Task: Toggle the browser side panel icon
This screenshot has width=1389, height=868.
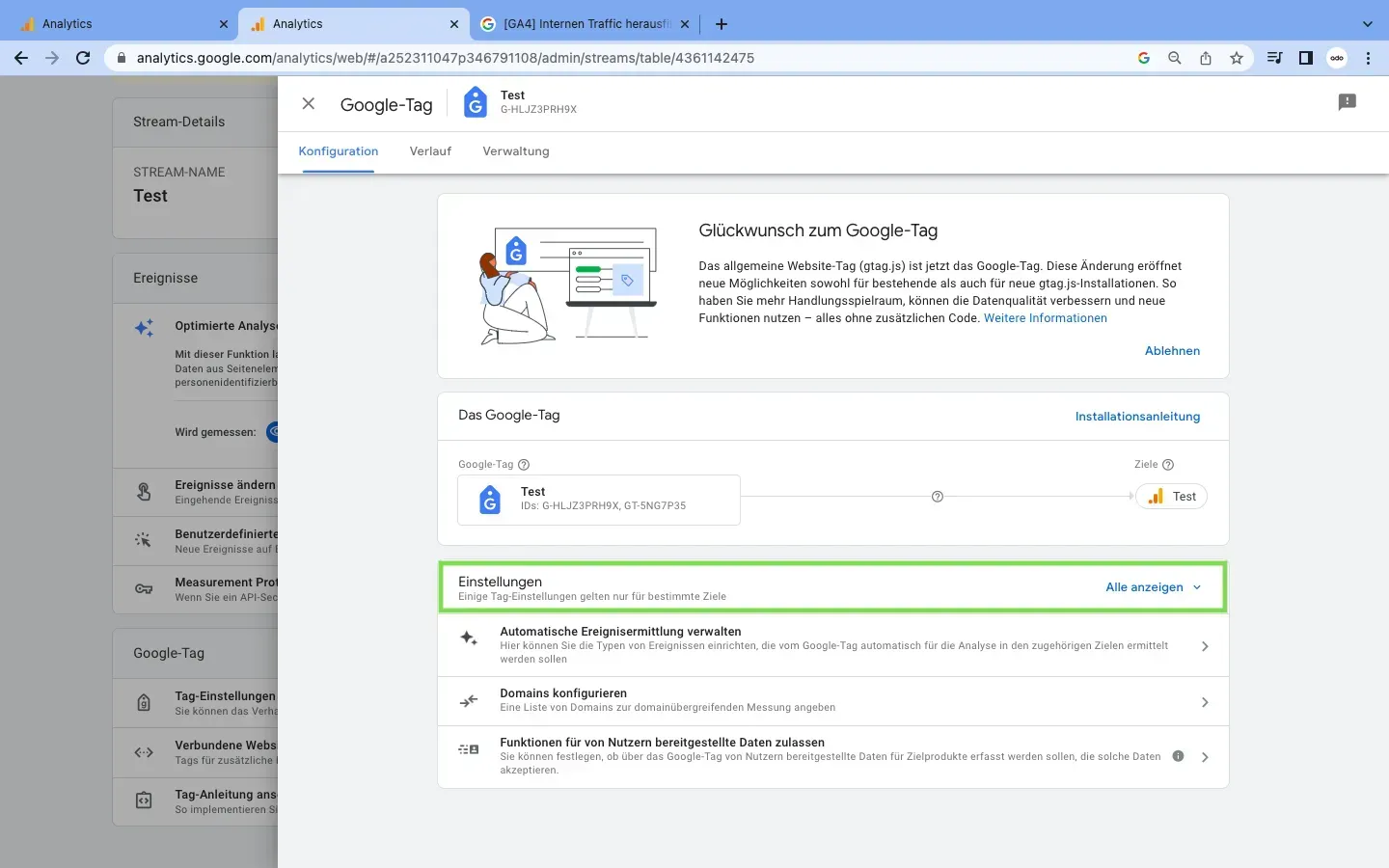Action: coord(1306,58)
